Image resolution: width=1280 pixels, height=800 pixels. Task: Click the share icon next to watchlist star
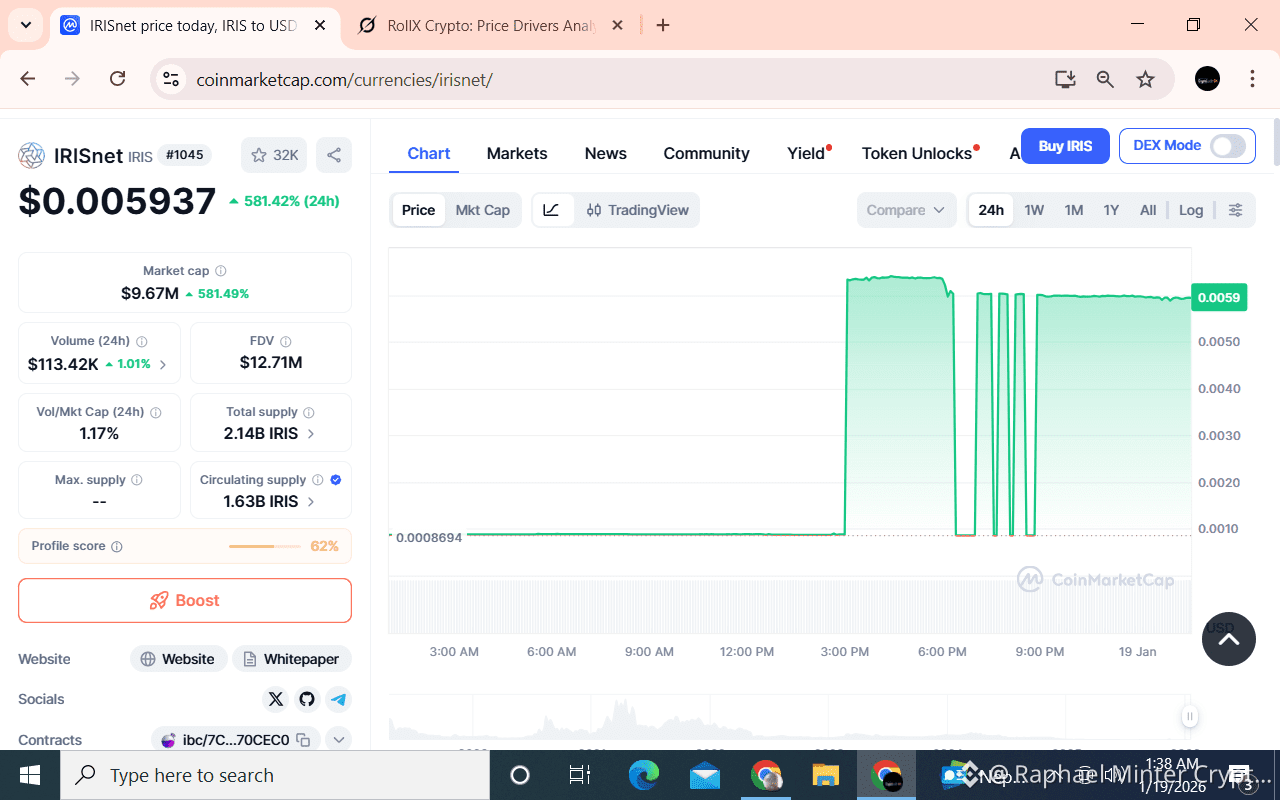point(334,155)
